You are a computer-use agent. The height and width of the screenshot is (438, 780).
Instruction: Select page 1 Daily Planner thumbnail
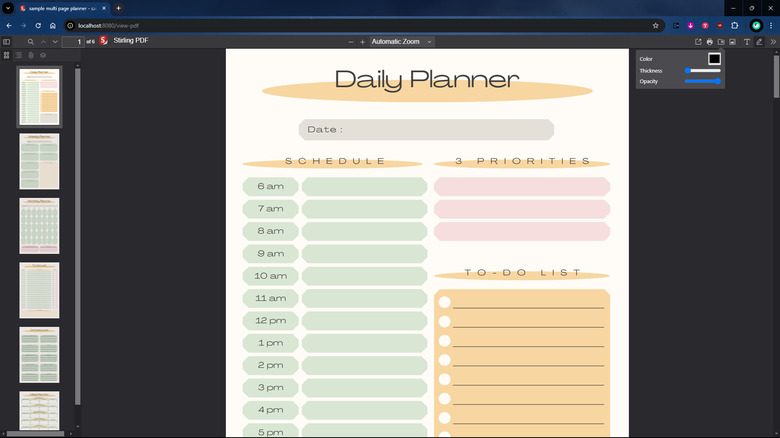[x=39, y=97]
